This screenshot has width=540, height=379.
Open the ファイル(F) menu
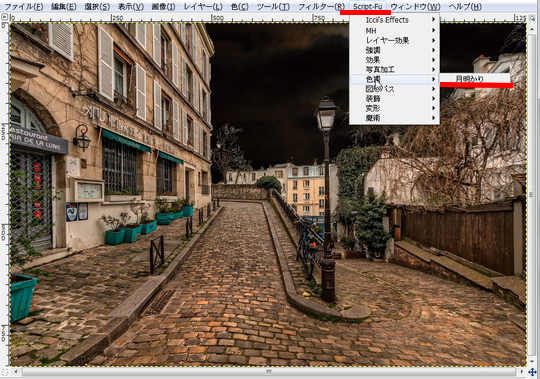click(x=24, y=7)
